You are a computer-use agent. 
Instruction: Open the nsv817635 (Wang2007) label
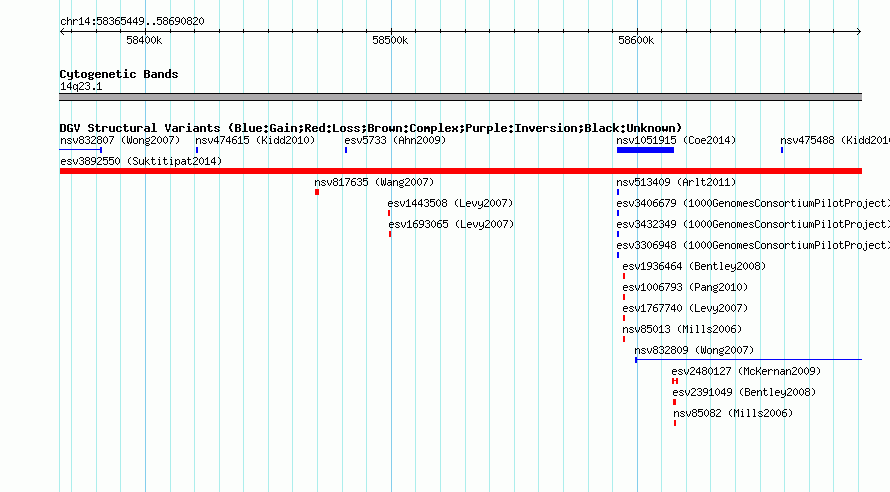(x=374, y=182)
